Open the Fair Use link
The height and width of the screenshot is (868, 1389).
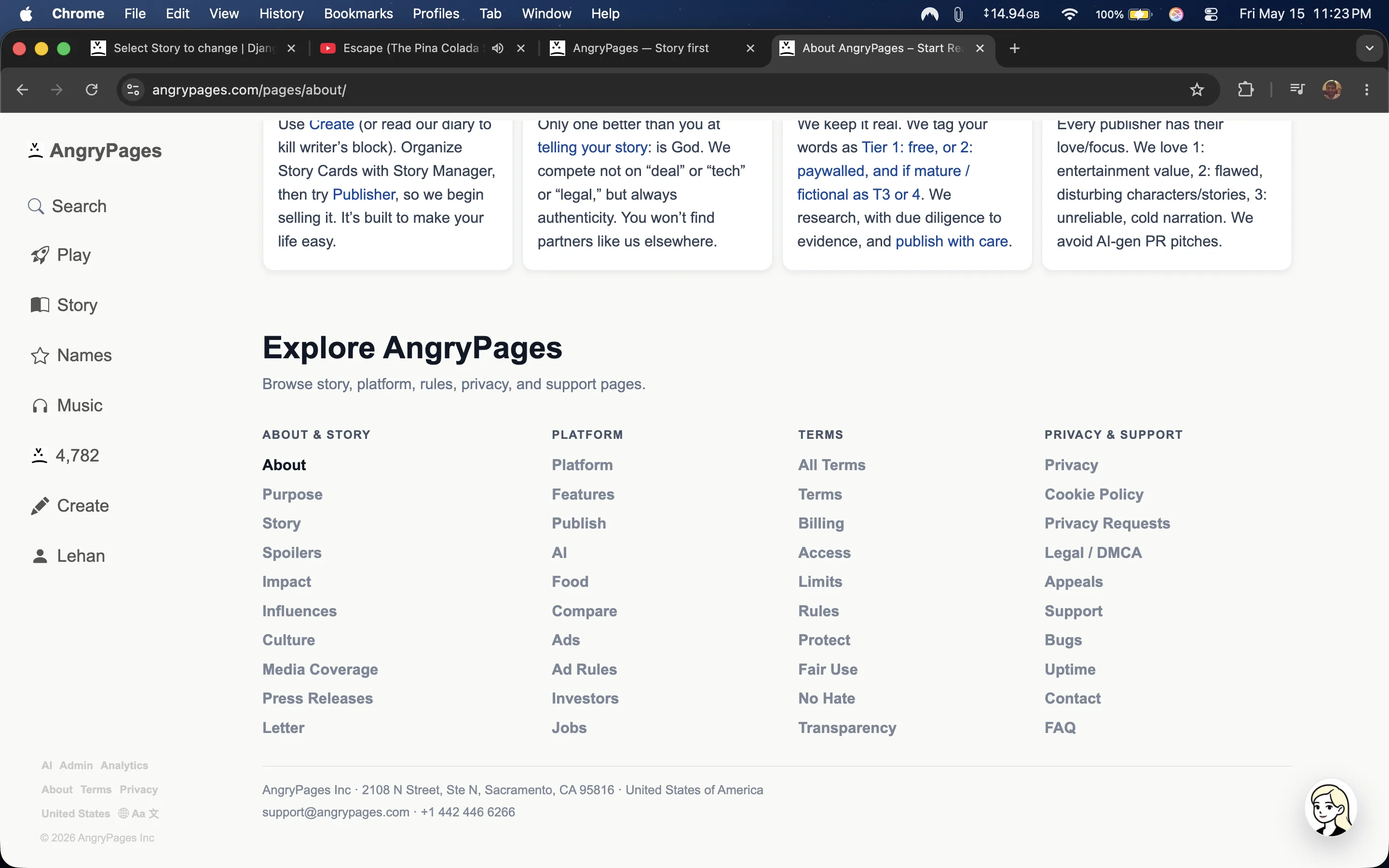(x=828, y=669)
